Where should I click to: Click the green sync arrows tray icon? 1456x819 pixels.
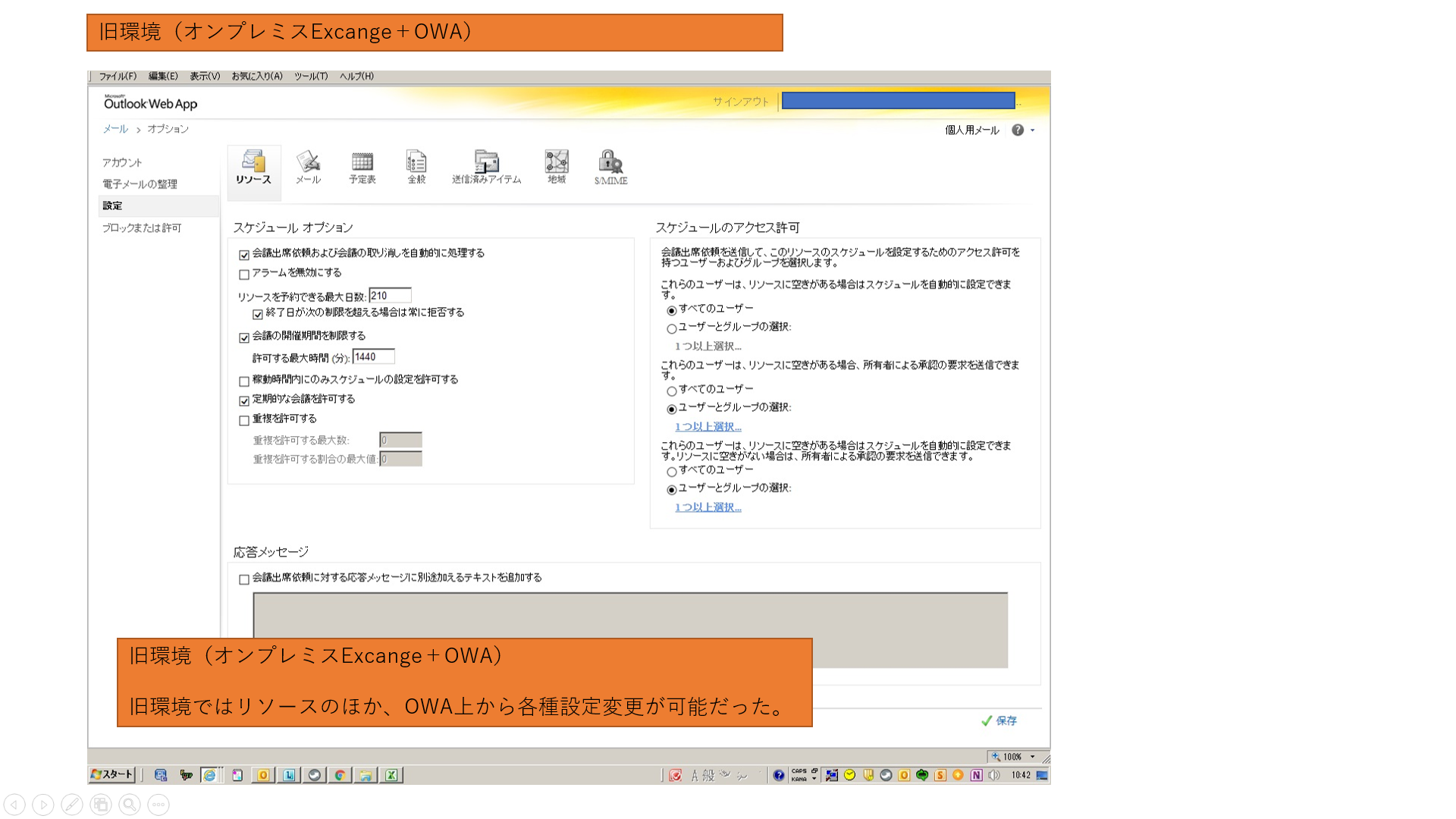point(922,775)
